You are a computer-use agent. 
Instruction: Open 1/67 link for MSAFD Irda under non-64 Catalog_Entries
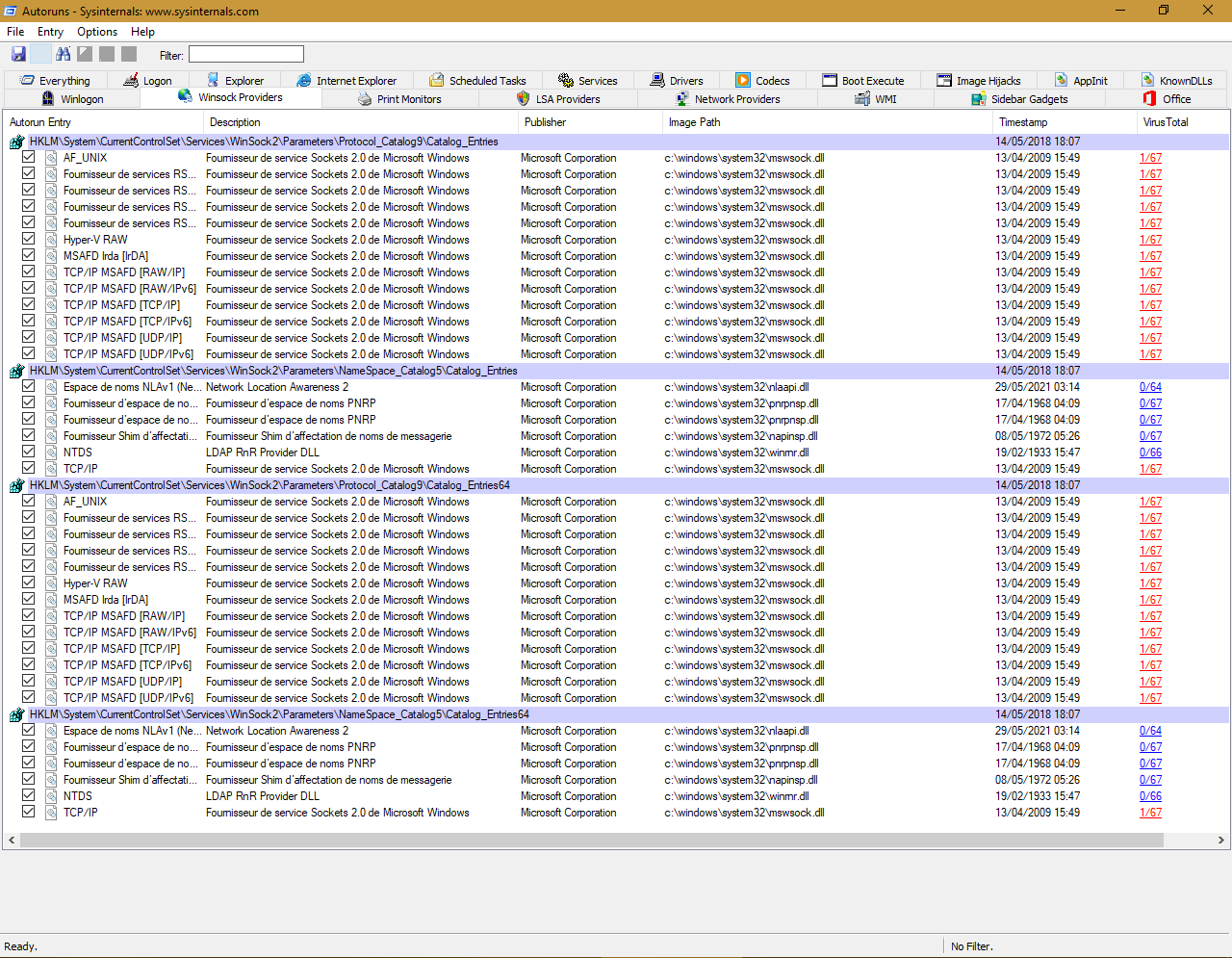coord(1150,256)
